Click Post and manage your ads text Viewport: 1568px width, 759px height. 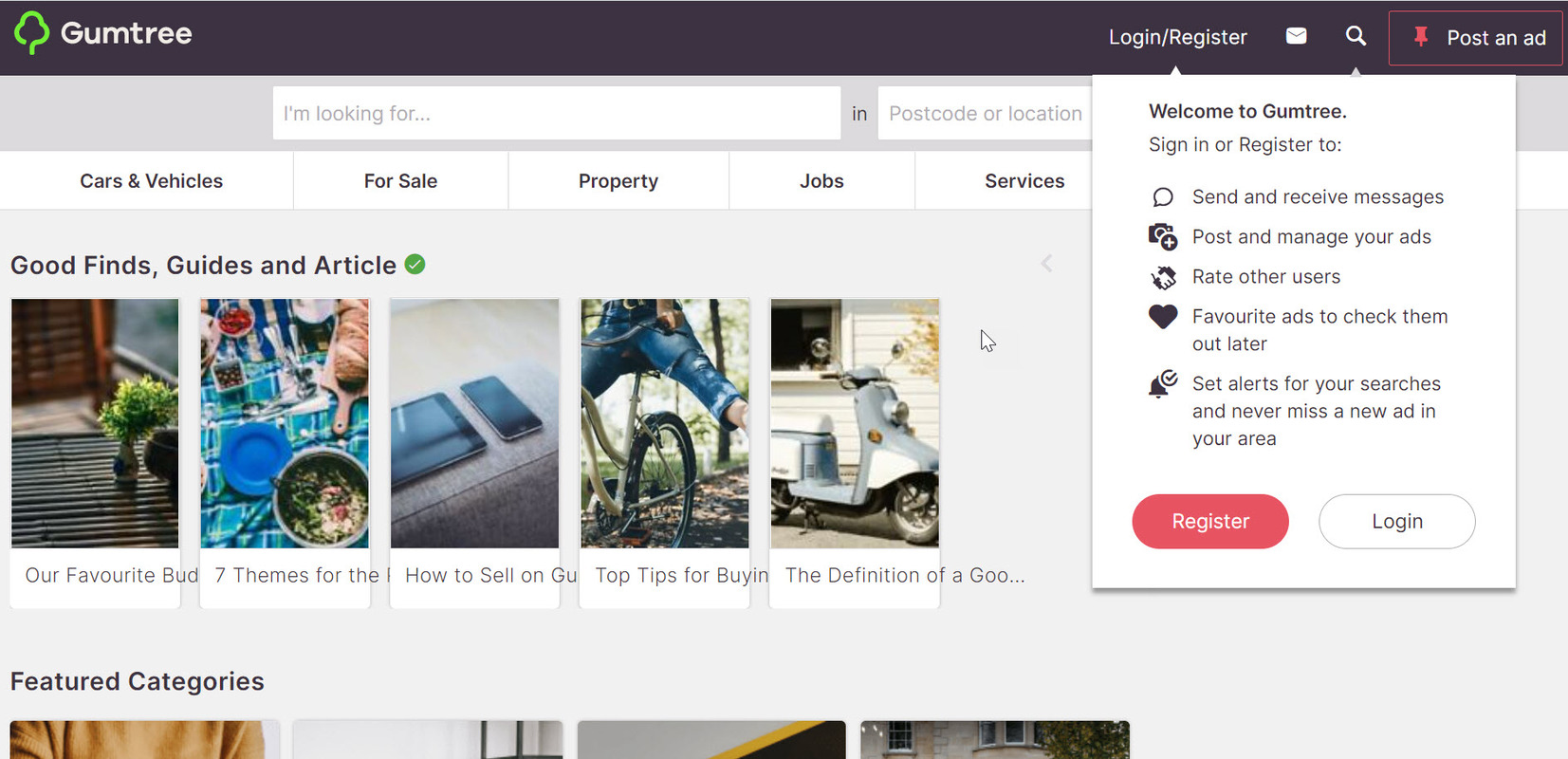(1312, 236)
